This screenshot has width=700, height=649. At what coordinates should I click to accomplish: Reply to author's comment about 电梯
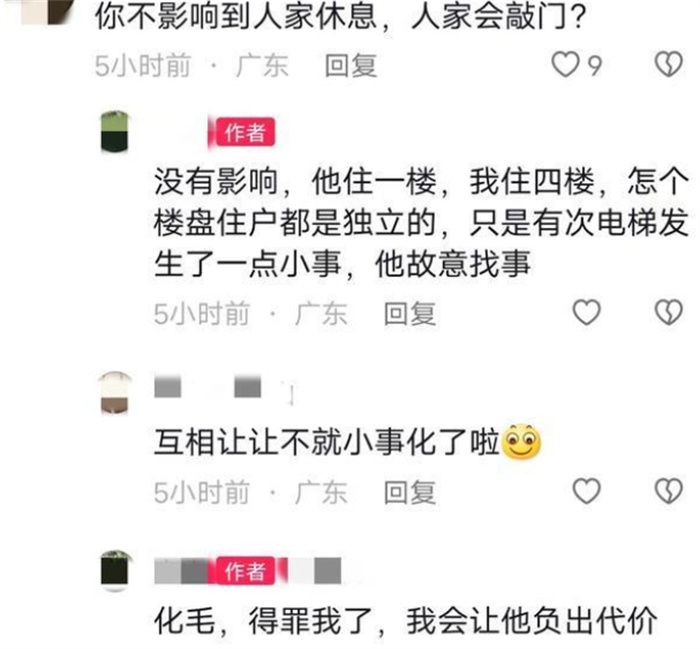(410, 313)
